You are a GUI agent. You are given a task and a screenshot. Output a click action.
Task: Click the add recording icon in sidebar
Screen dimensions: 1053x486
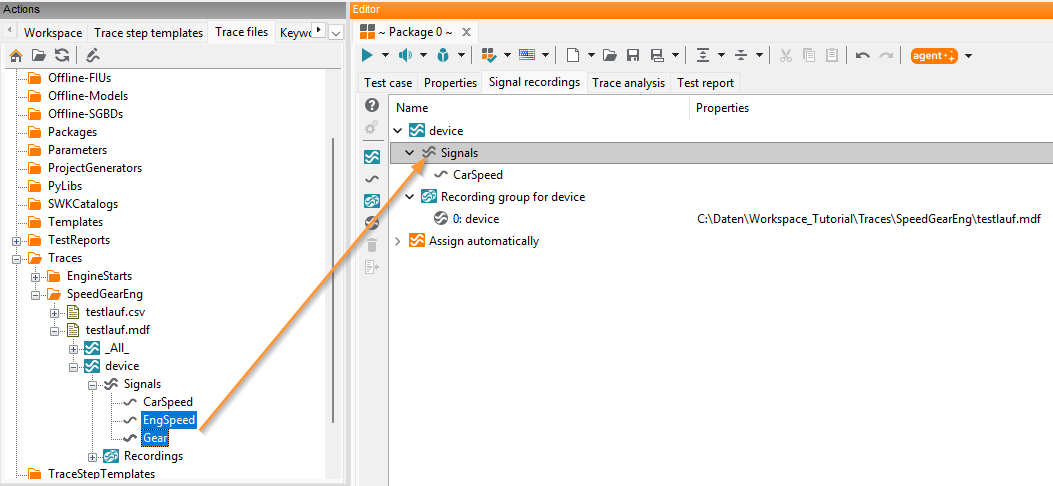[371, 223]
